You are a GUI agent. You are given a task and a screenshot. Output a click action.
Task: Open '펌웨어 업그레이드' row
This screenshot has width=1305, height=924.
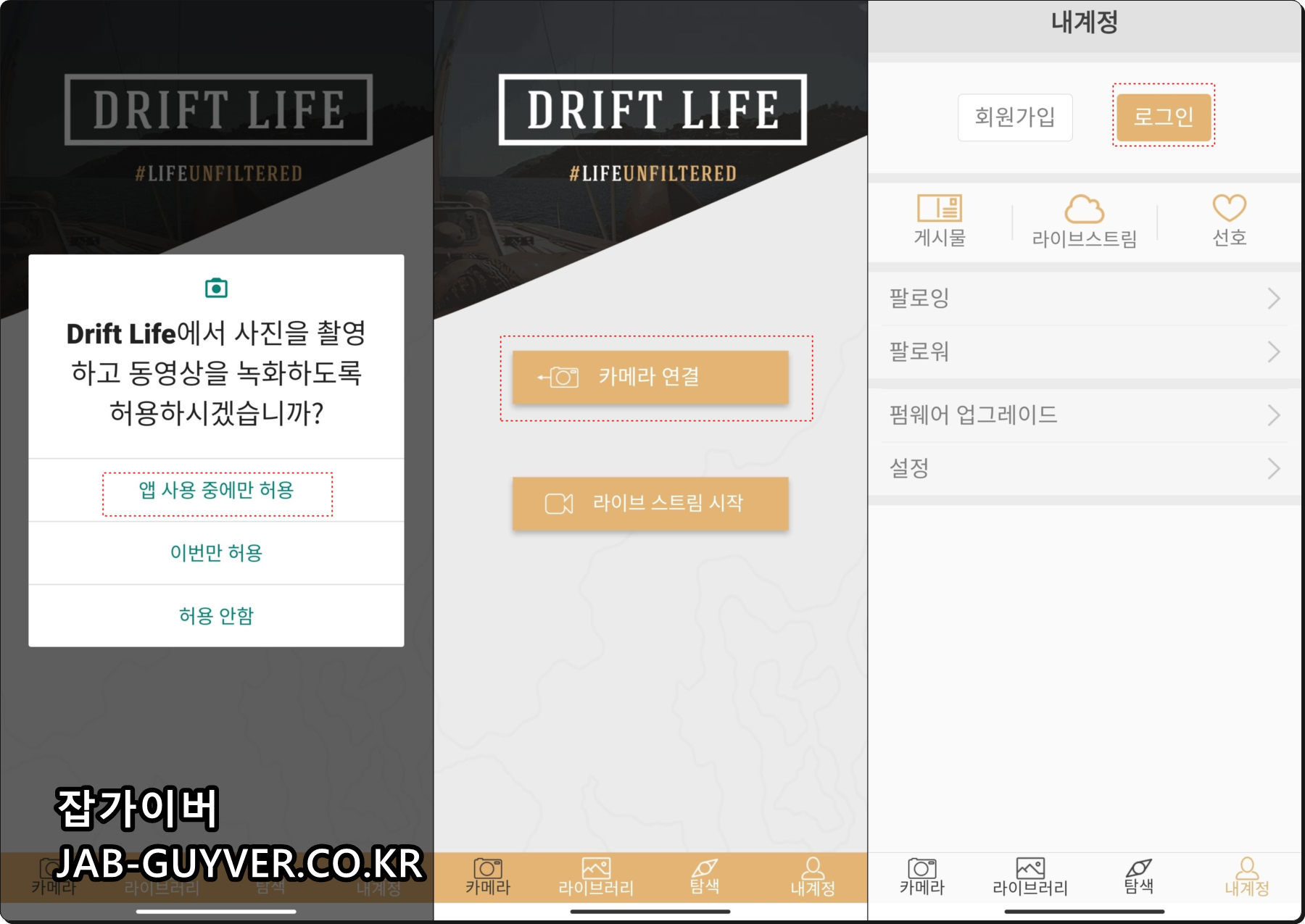click(x=1085, y=415)
